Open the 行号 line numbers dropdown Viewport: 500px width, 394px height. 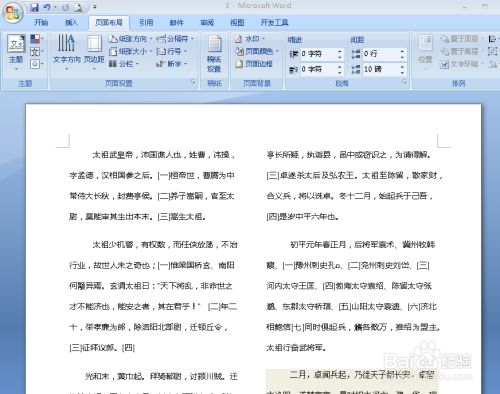(x=172, y=51)
